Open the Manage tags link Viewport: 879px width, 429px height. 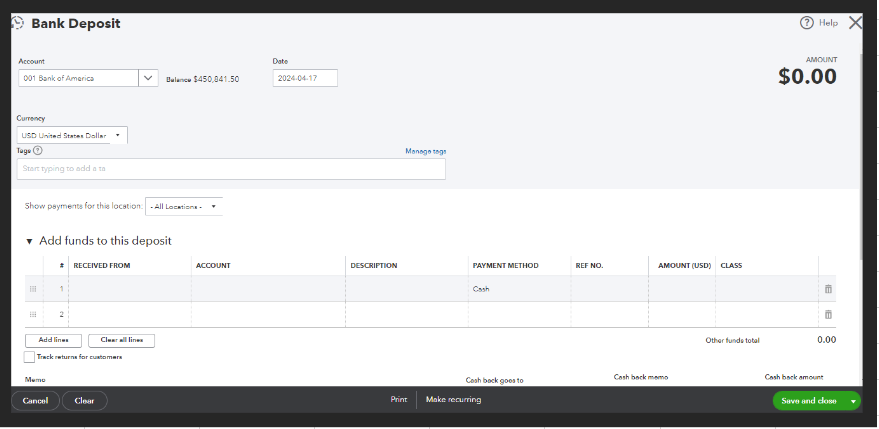(425, 151)
